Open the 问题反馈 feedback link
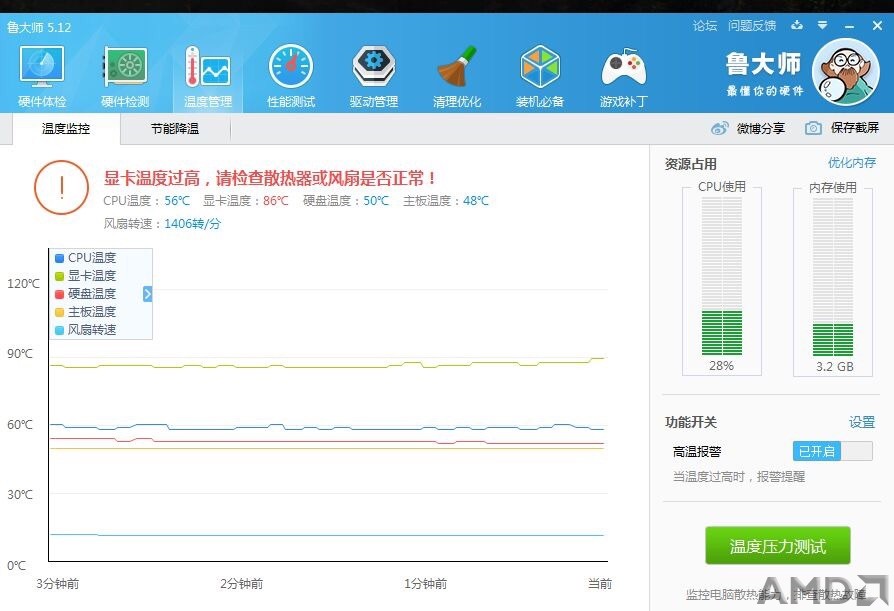 752,26
